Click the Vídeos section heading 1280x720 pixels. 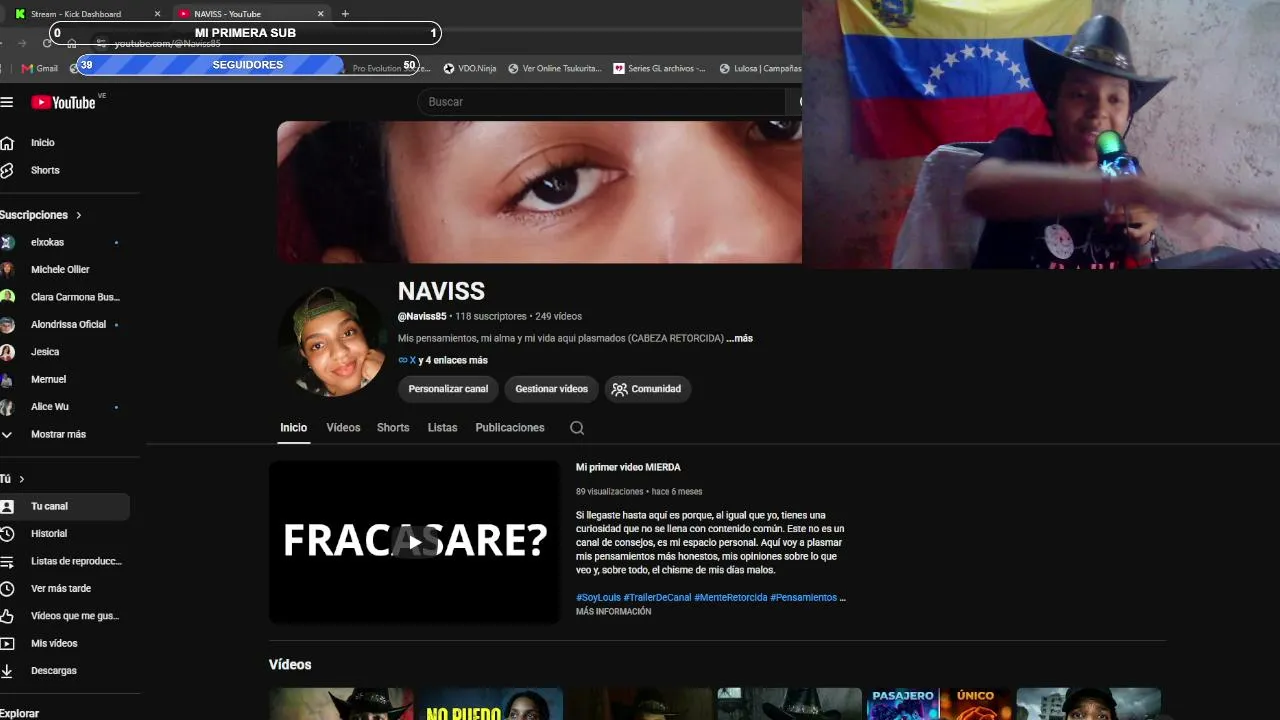pyautogui.click(x=290, y=665)
